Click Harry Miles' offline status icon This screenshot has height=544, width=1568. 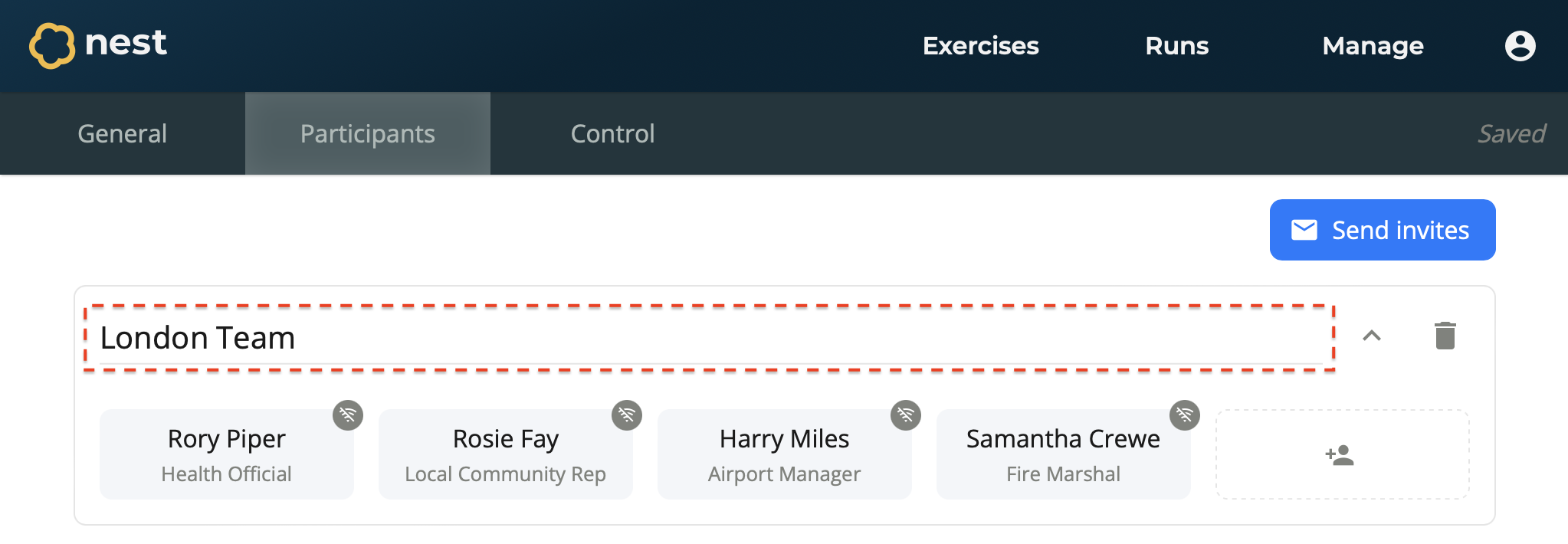906,415
